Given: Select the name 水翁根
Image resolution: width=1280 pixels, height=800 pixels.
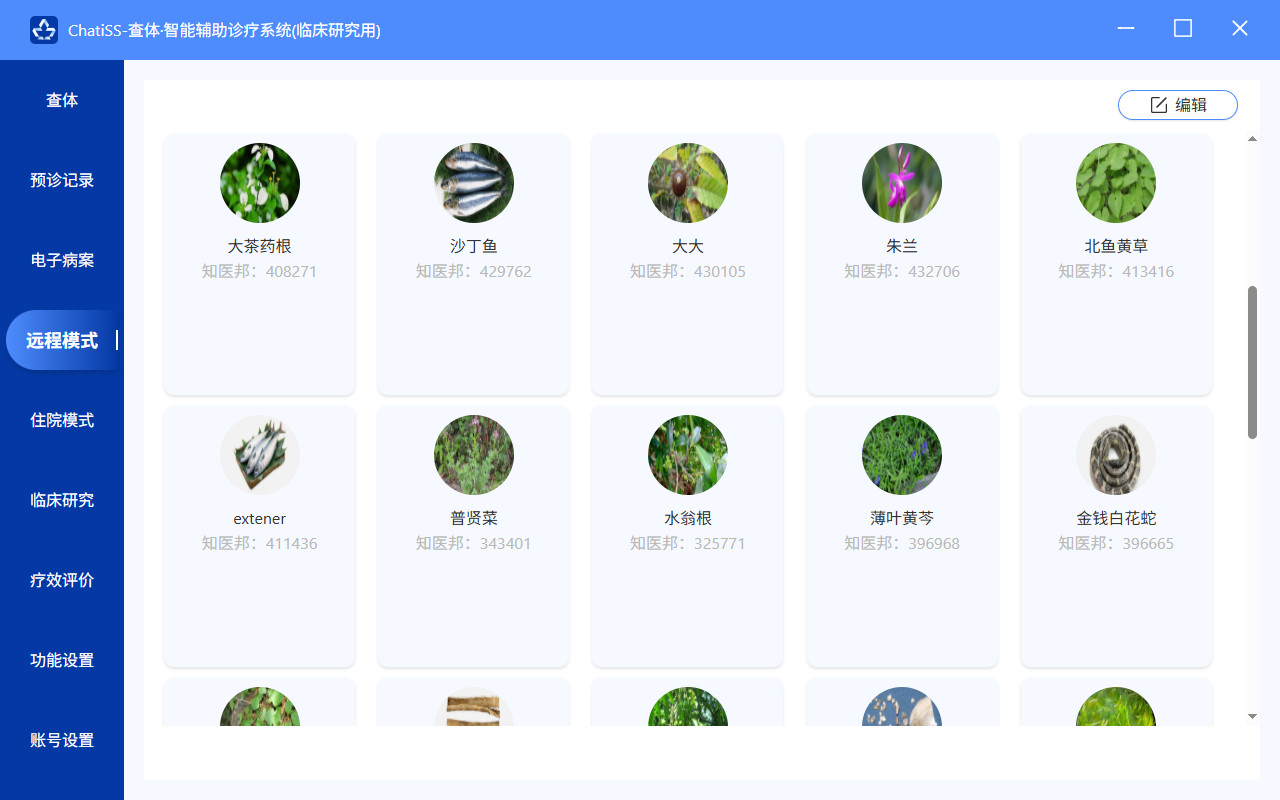Looking at the screenshot, I should [x=688, y=518].
